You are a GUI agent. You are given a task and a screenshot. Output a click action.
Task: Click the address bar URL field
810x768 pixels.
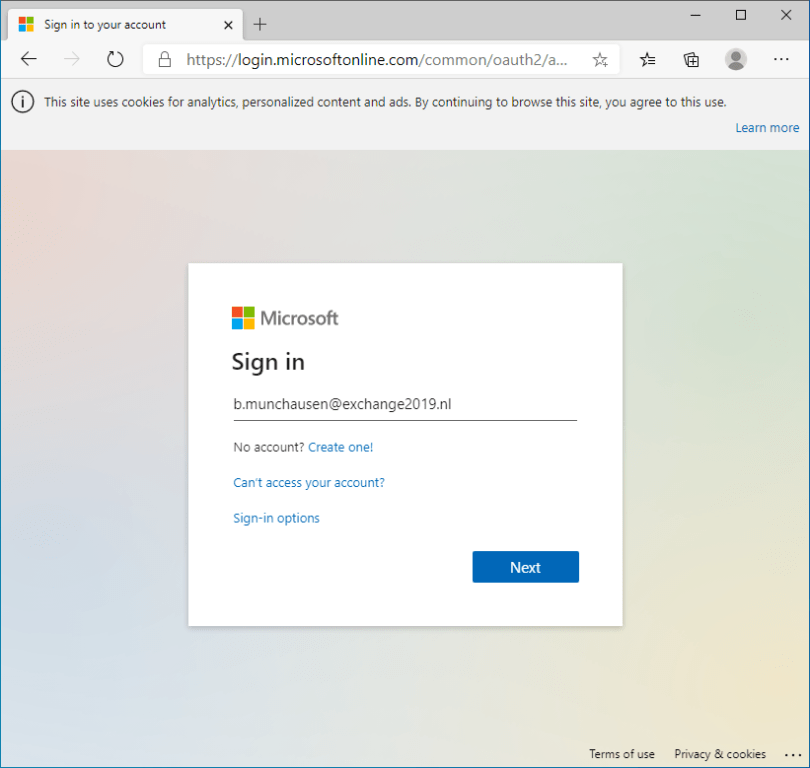pyautogui.click(x=380, y=60)
